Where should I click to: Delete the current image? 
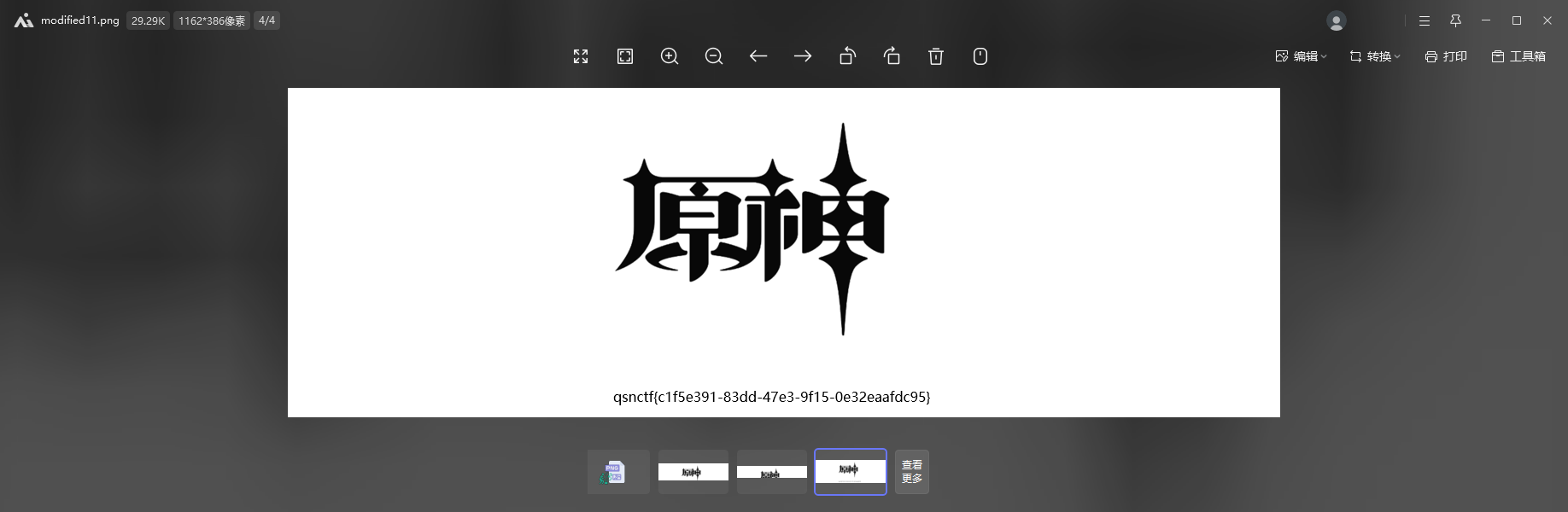936,56
